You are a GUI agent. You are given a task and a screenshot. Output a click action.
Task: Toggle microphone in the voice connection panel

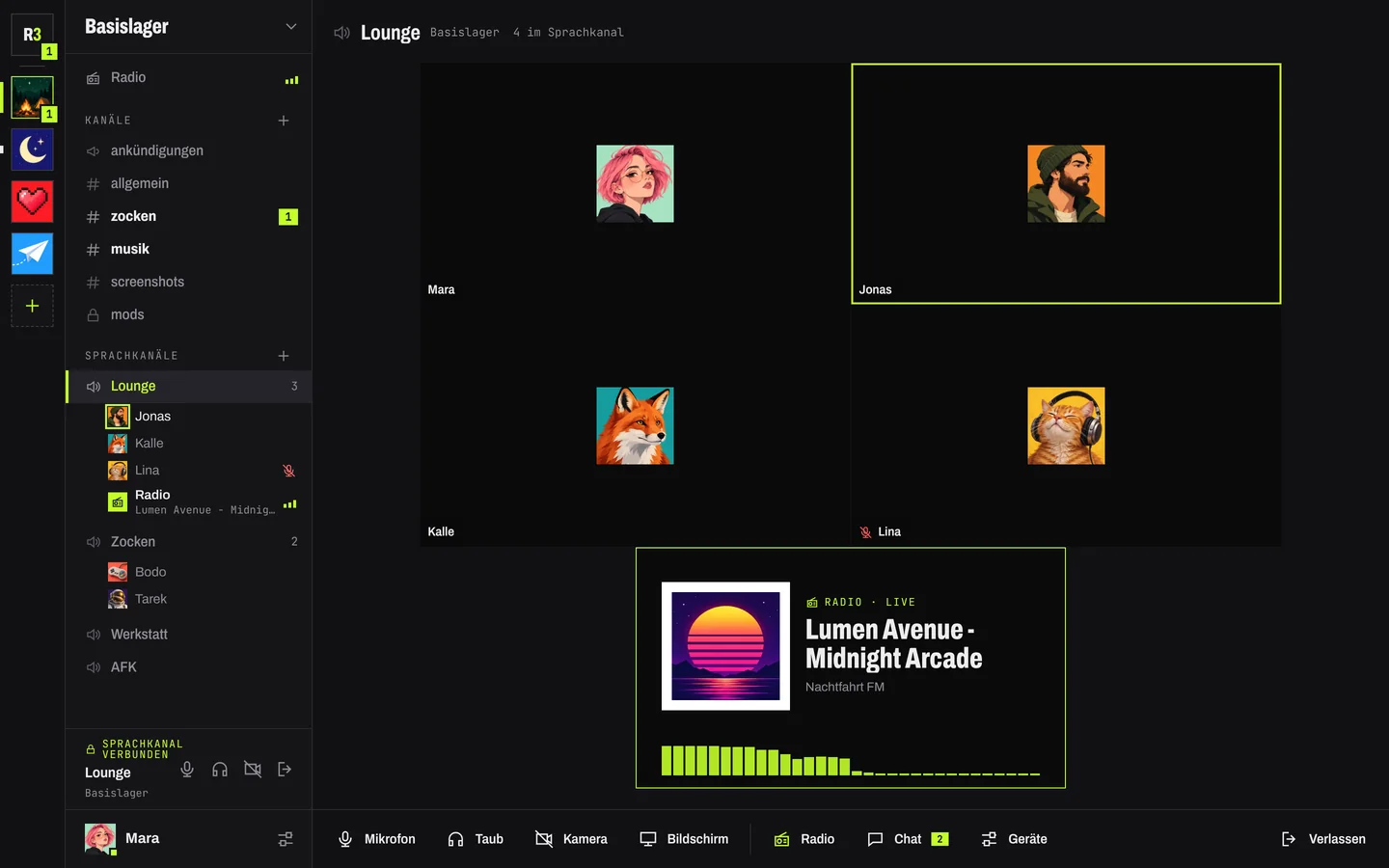(x=187, y=769)
